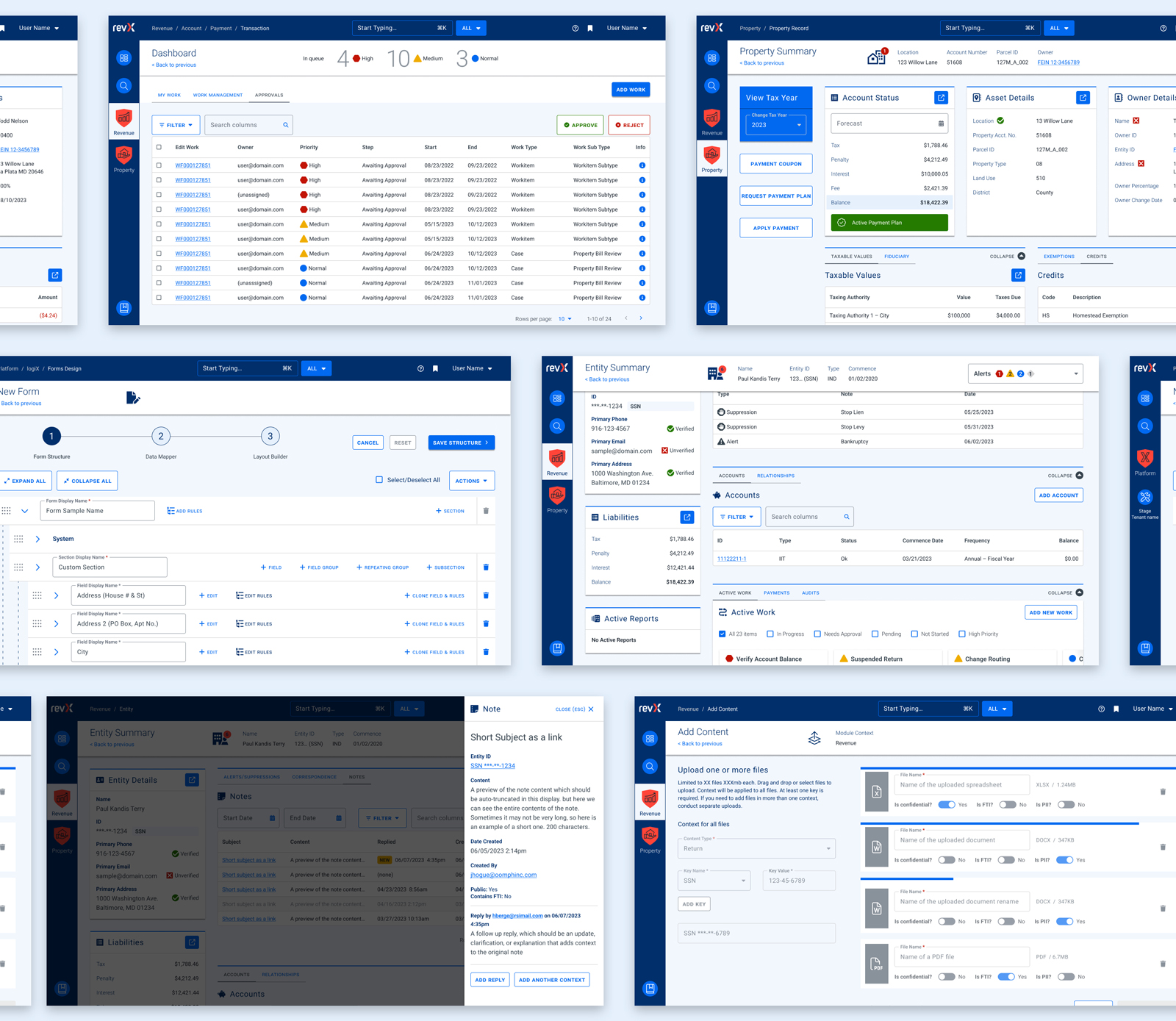Screen dimensions: 1176x1021
Task: Toggle Select/Deselect All checkbox in New Form
Action: [x=379, y=480]
